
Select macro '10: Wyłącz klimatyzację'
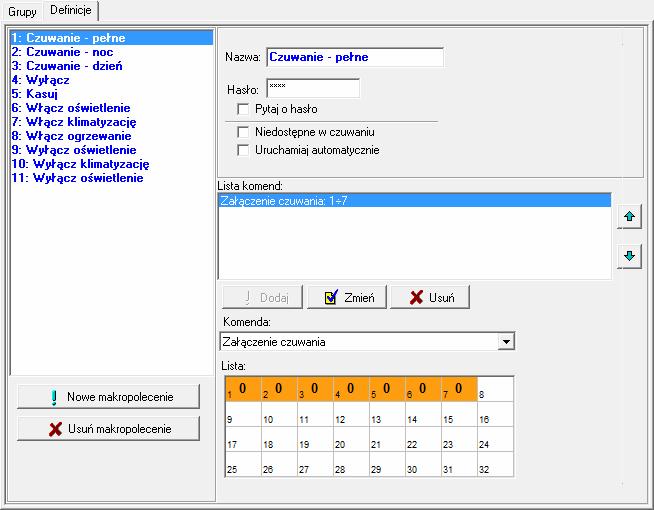[x=112, y=164]
